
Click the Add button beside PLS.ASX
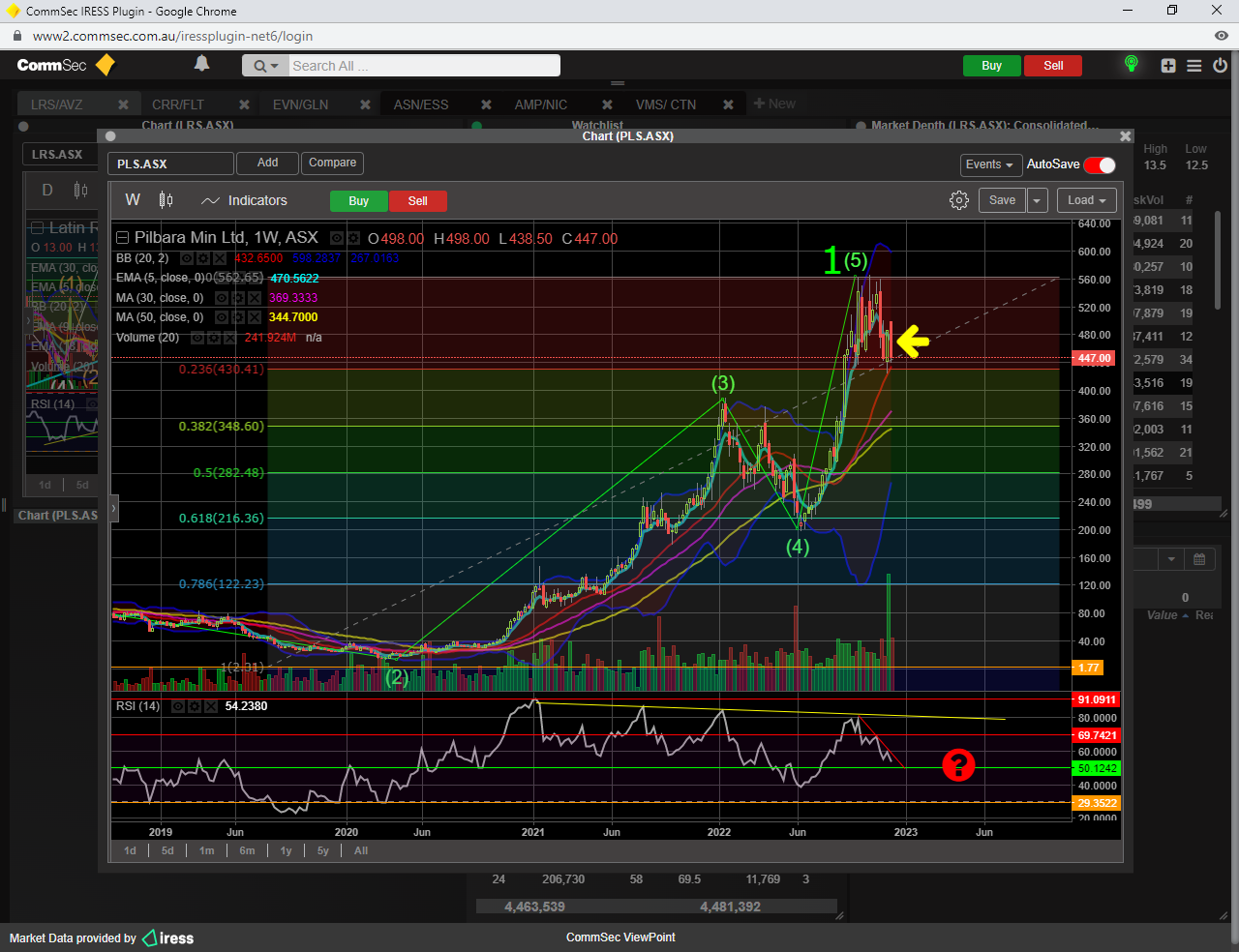tap(267, 163)
